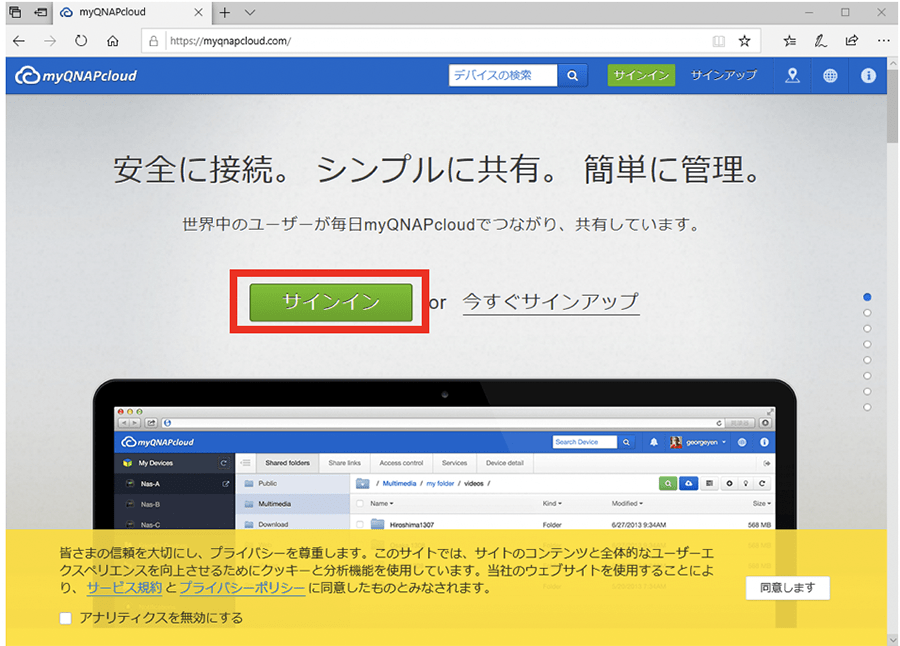Click the green サインイン button in the header
The image size is (900, 646).
pos(641,75)
